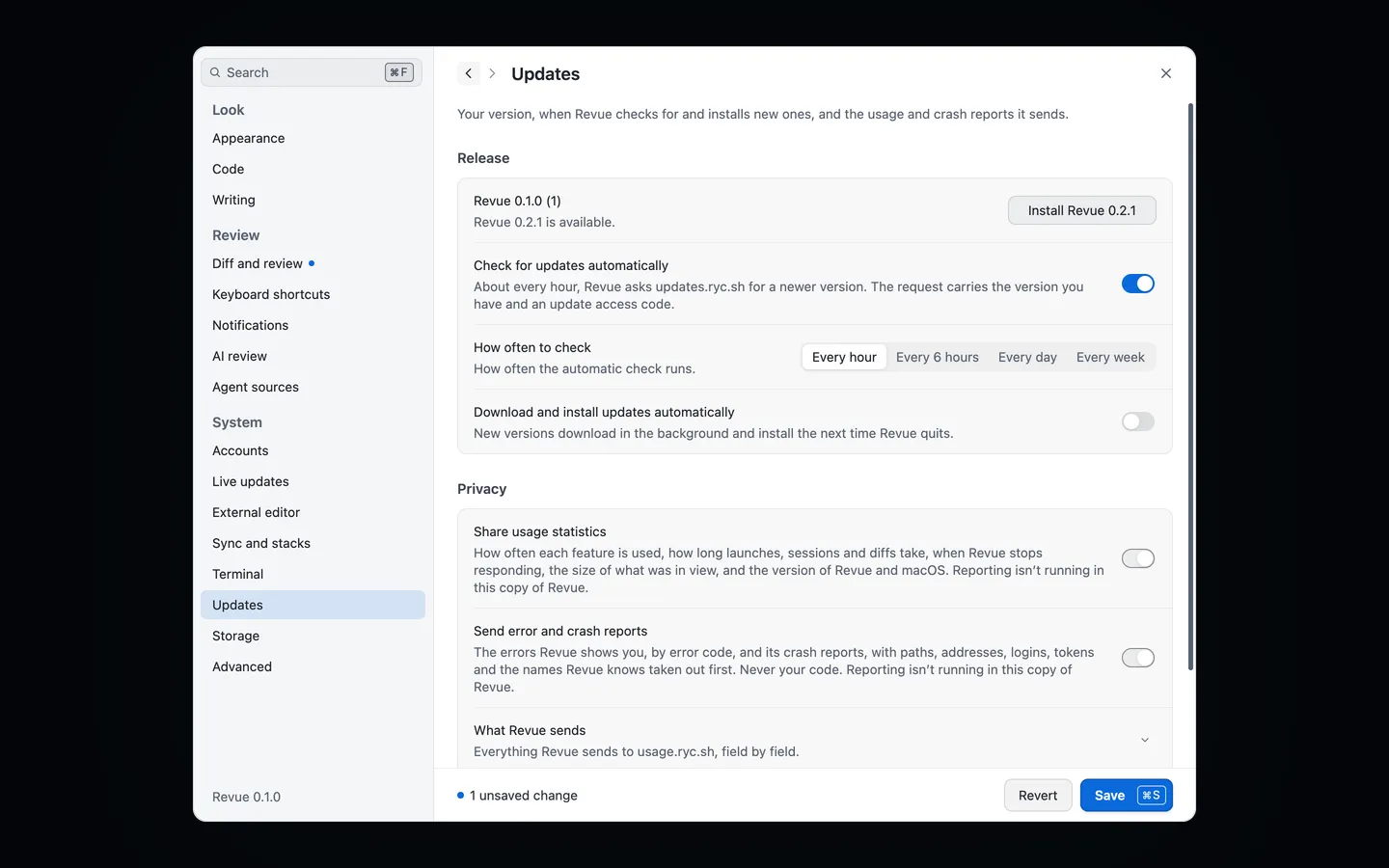
Task: Open Agent sources settings
Action: 313,387
